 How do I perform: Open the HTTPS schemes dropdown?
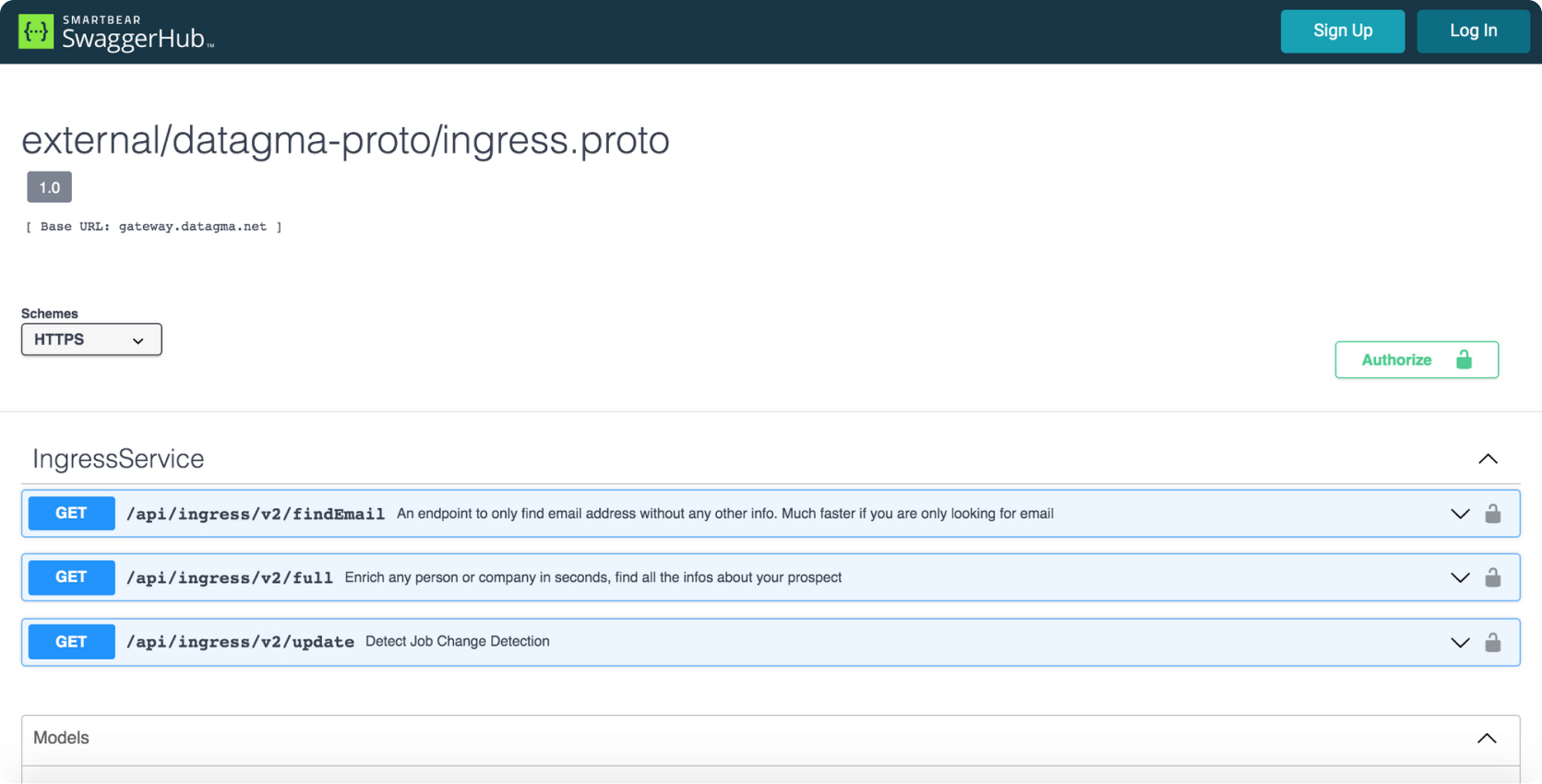pos(91,339)
